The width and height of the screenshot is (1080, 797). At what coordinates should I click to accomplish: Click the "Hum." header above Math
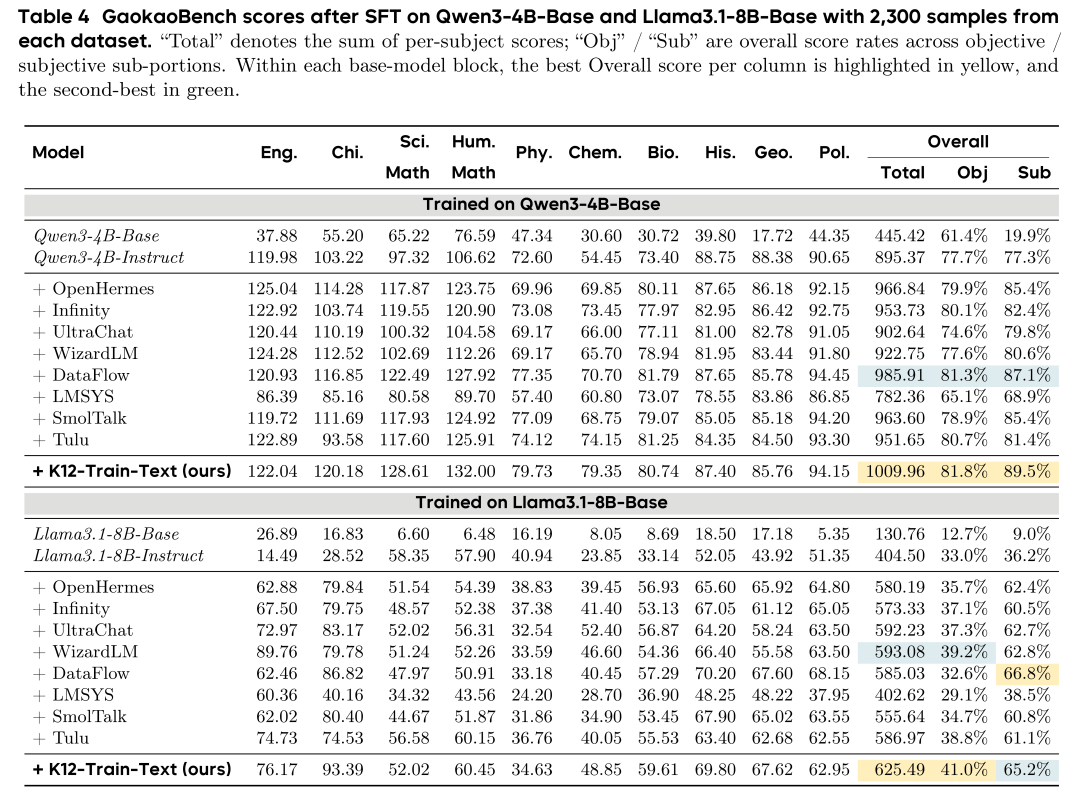473,142
